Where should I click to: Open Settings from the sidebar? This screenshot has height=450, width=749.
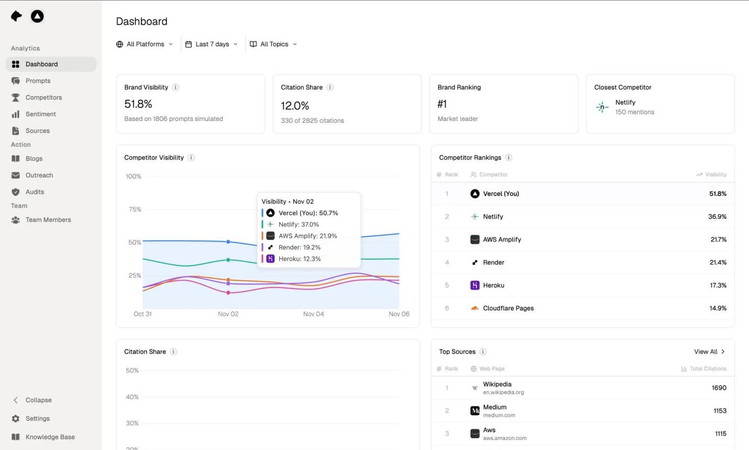pos(51,418)
